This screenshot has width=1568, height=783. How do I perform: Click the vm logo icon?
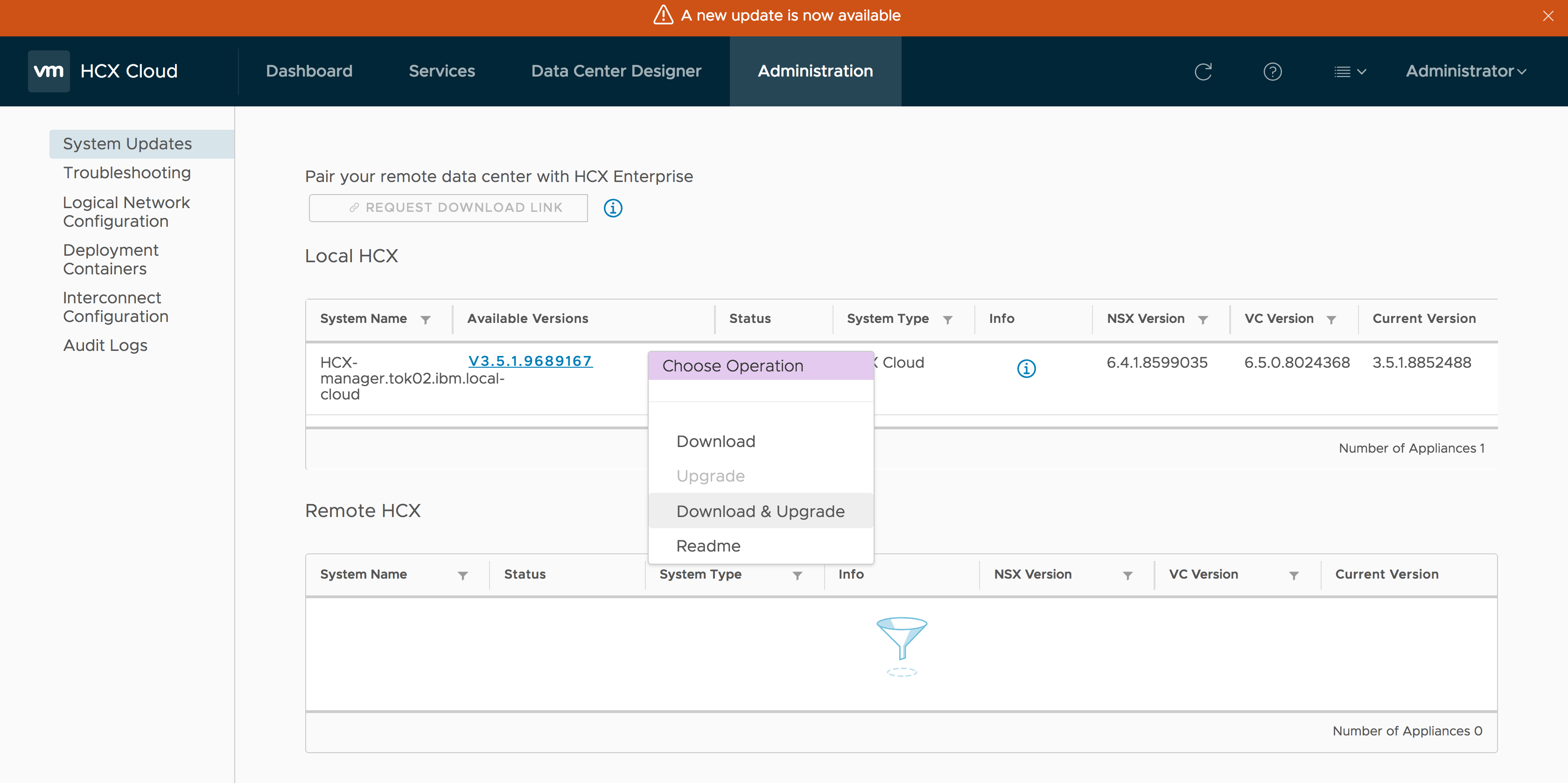click(x=49, y=71)
